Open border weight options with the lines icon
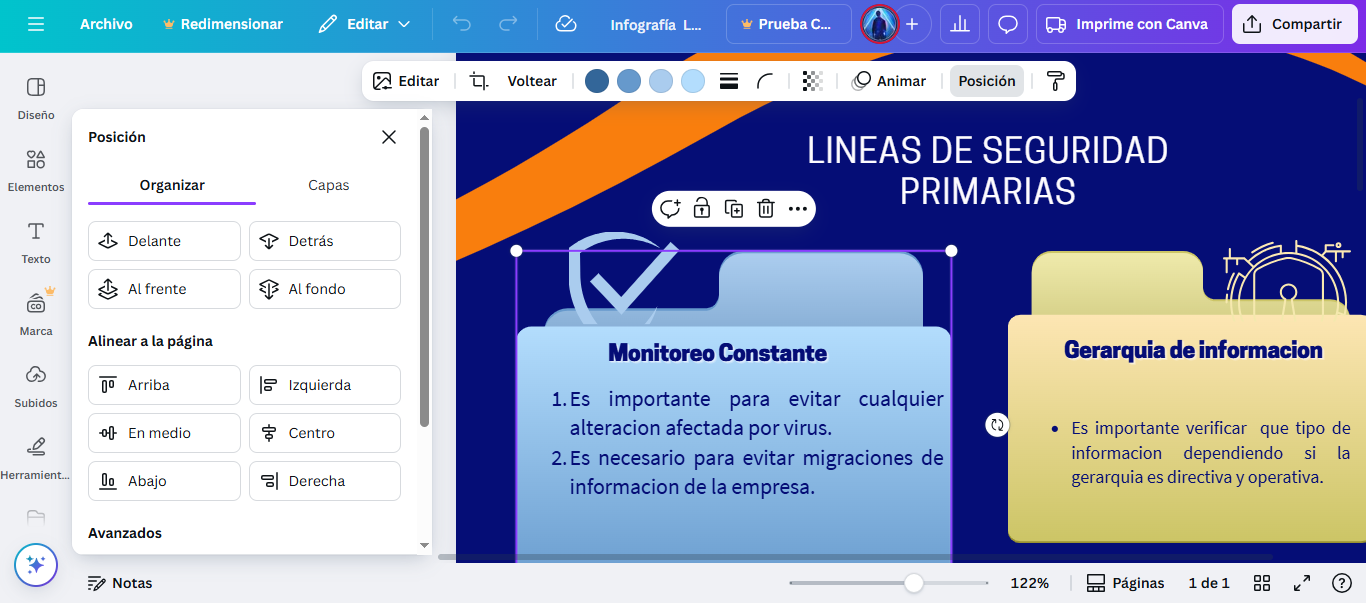Image resolution: width=1366 pixels, height=603 pixels. [x=729, y=81]
